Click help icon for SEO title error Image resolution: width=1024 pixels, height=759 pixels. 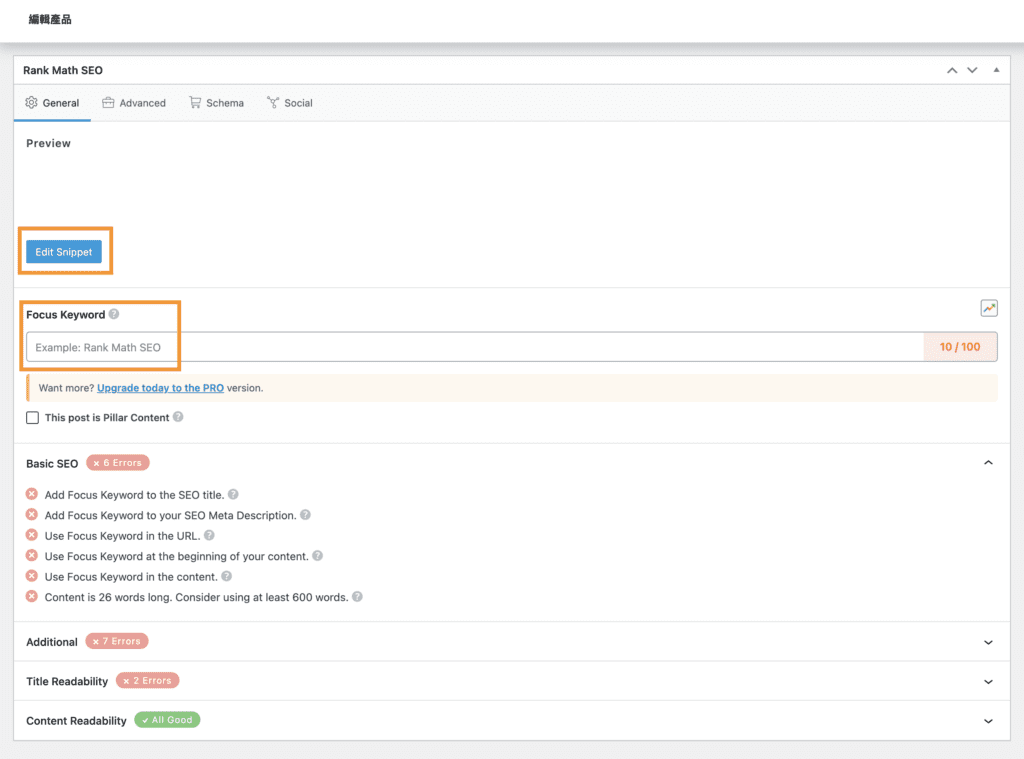click(x=233, y=494)
